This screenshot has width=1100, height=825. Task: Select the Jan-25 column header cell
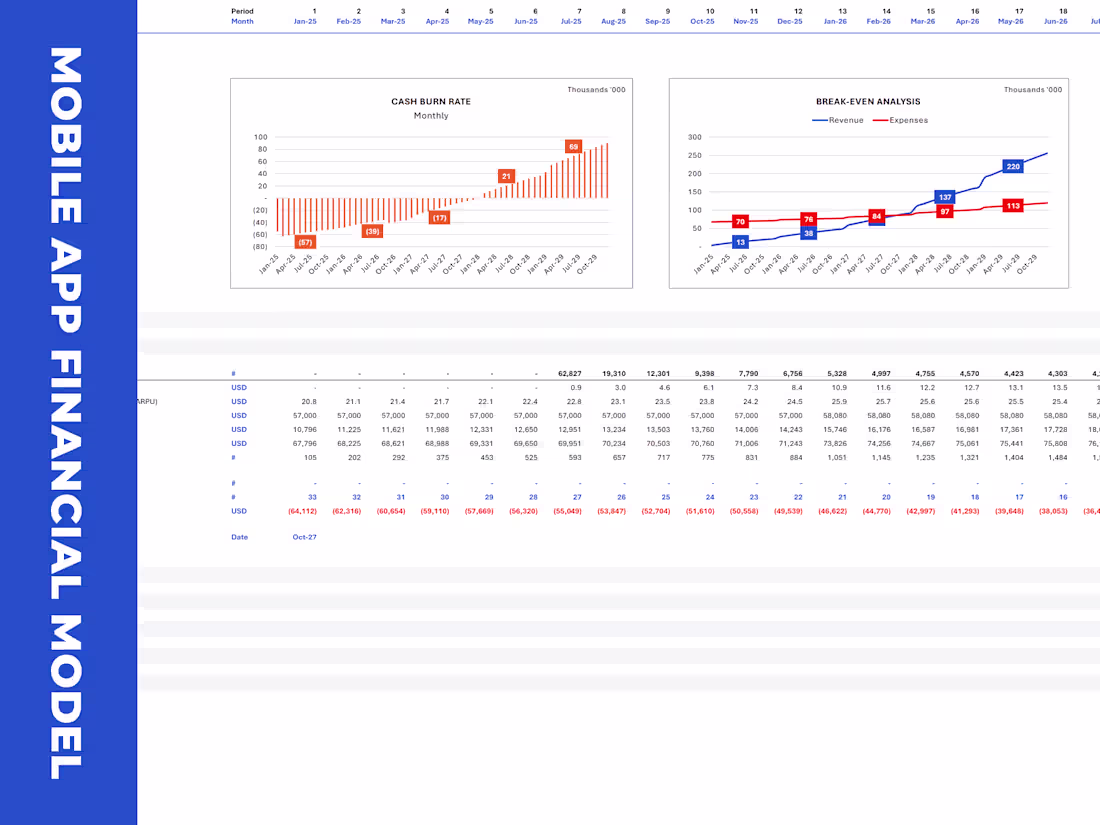tap(305, 21)
